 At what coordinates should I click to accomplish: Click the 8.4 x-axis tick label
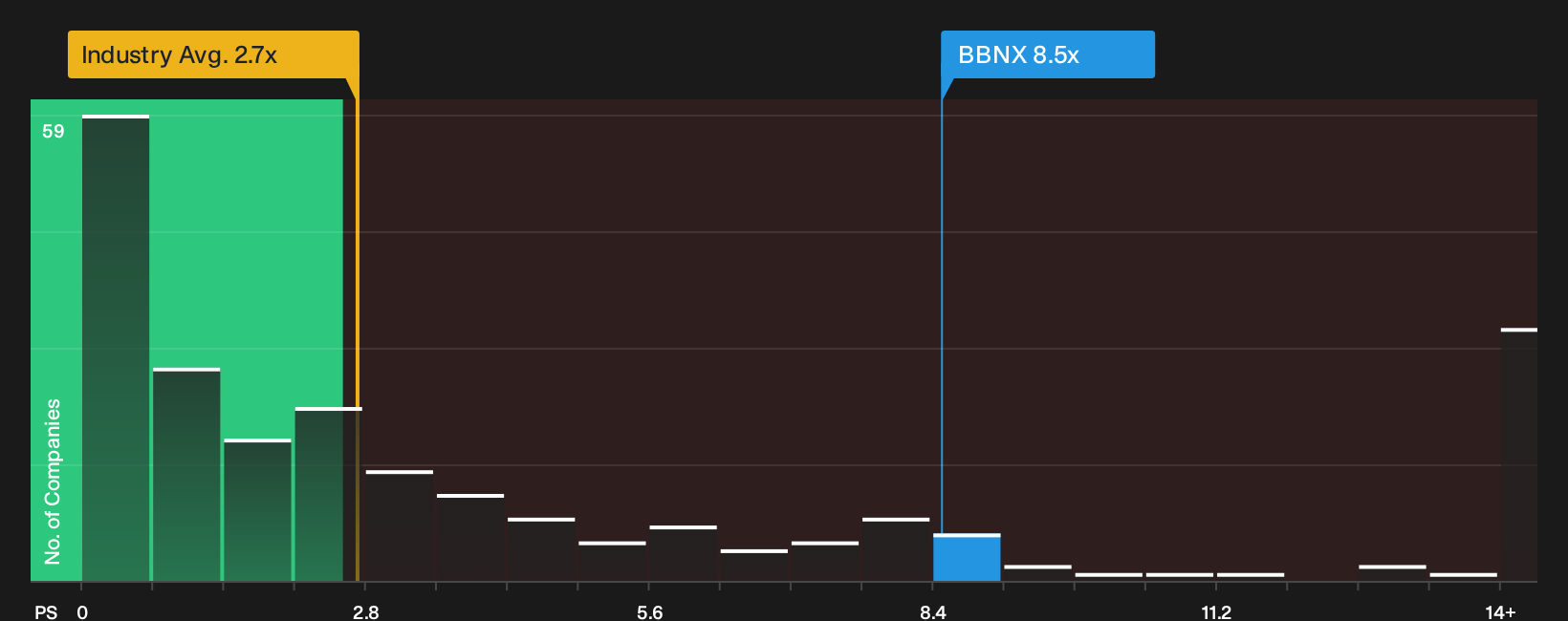pos(933,612)
